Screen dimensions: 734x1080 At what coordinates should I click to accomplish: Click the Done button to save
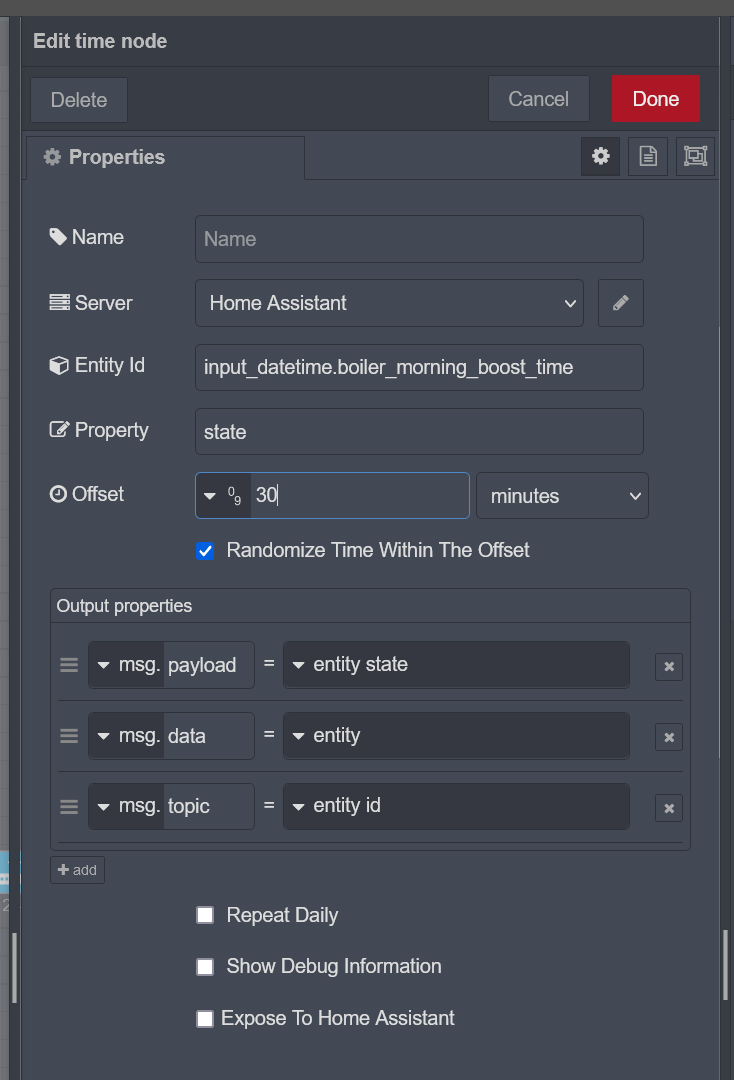pos(655,99)
